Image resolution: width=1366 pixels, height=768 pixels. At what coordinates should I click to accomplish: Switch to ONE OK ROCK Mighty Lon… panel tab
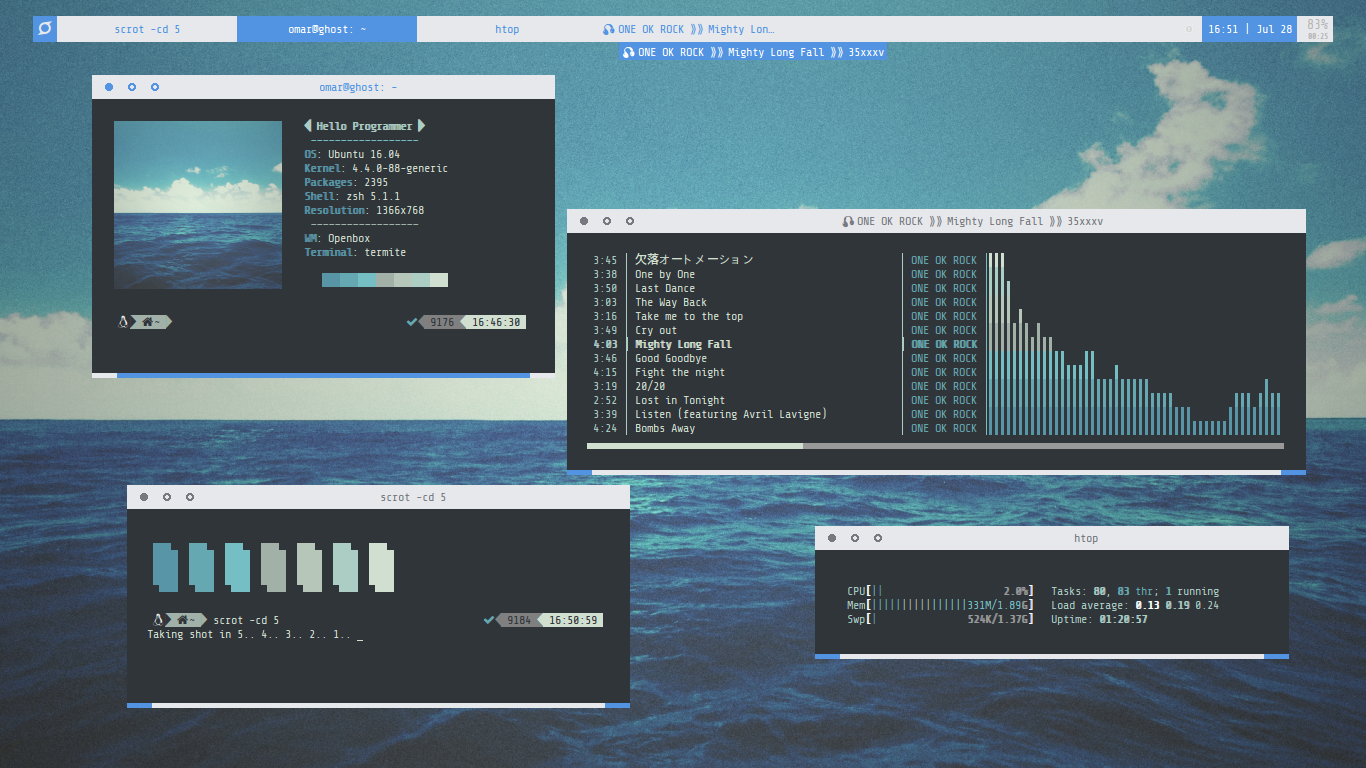(688, 29)
